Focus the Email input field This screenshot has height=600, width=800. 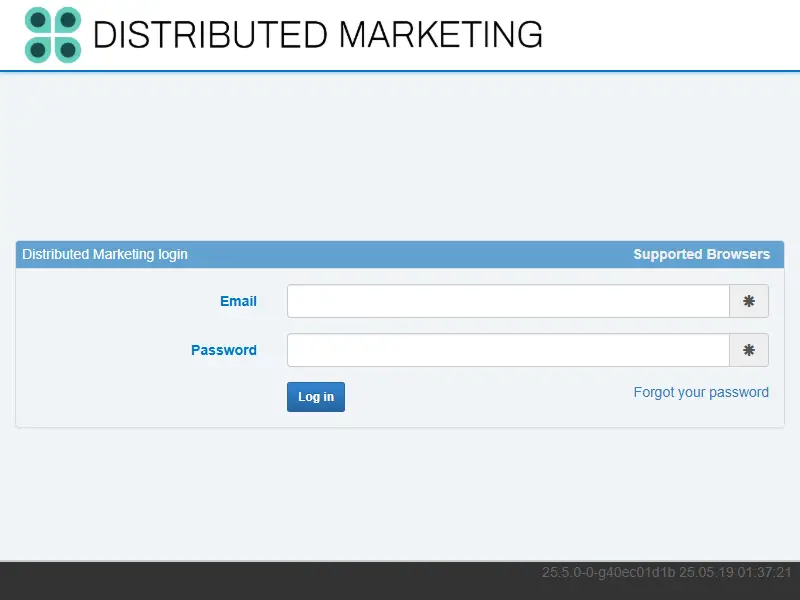point(508,301)
